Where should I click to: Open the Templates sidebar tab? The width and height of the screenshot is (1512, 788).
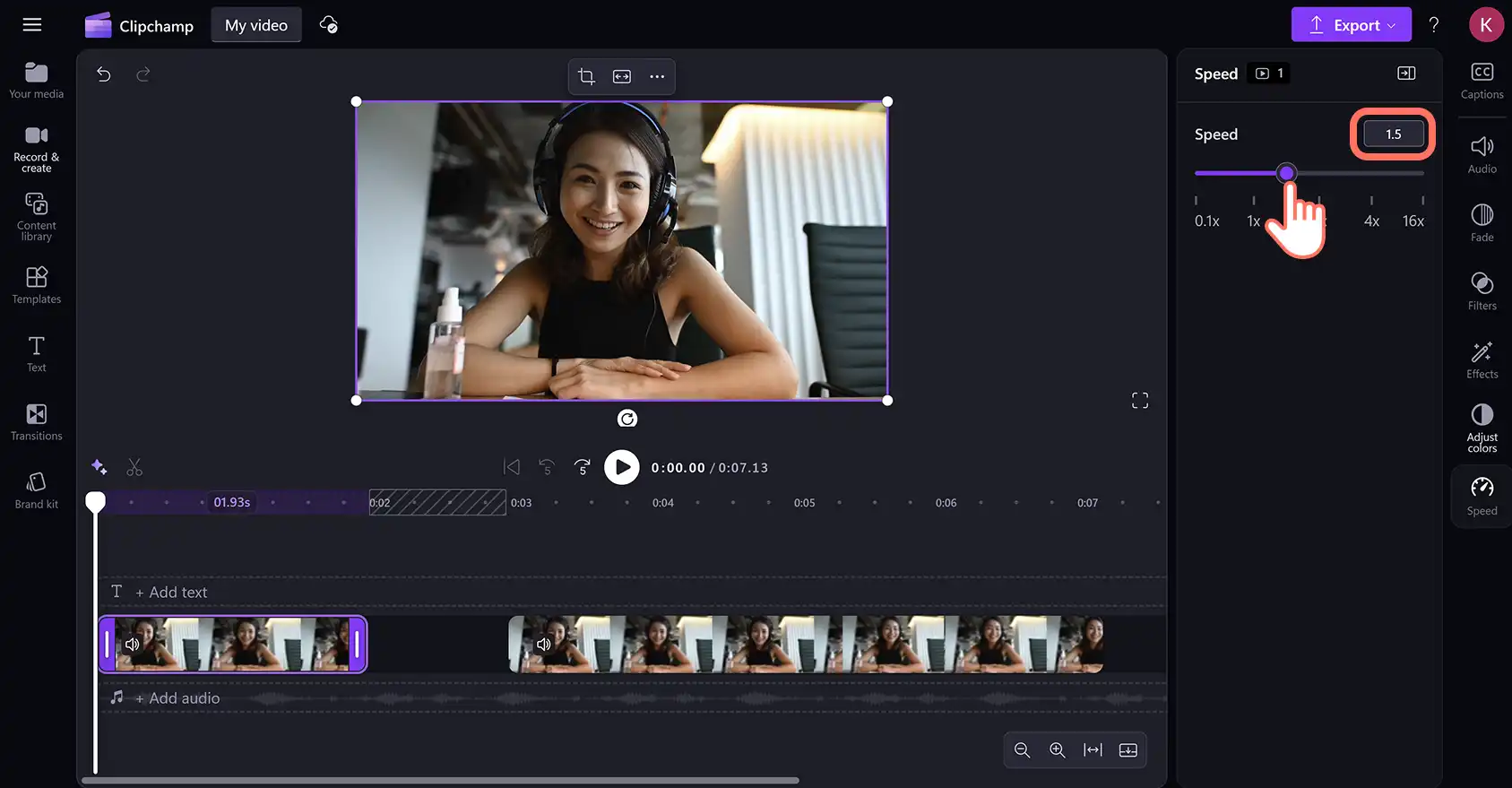point(37,285)
